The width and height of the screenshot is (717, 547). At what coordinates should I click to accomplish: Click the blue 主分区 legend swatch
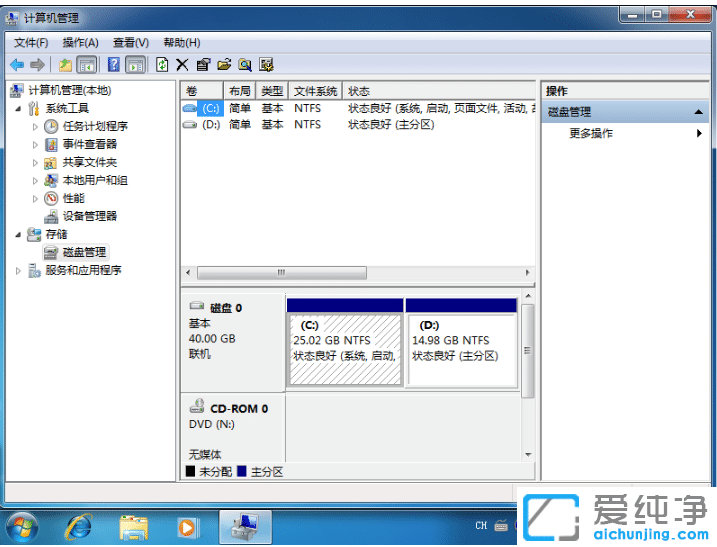coord(242,471)
